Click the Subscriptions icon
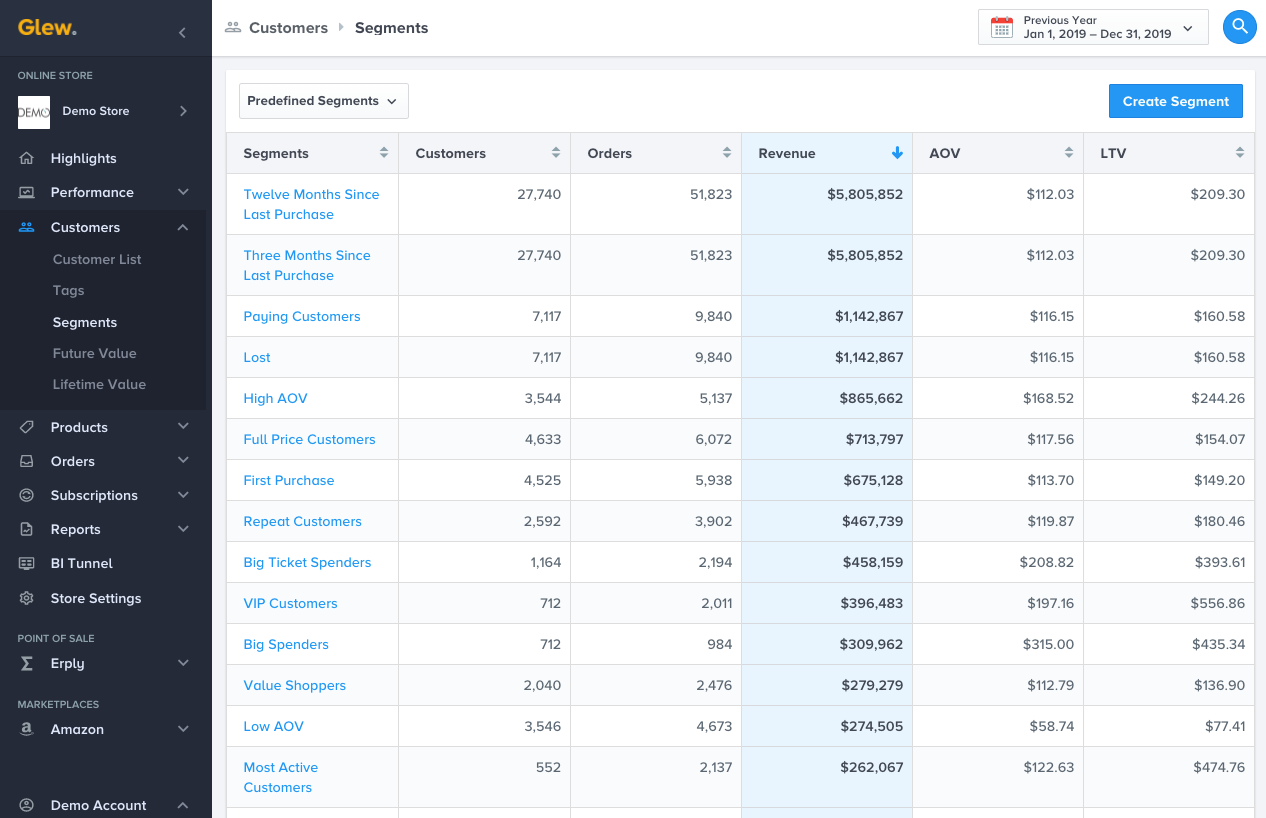Screen dimensions: 1266x818 coord(27,495)
